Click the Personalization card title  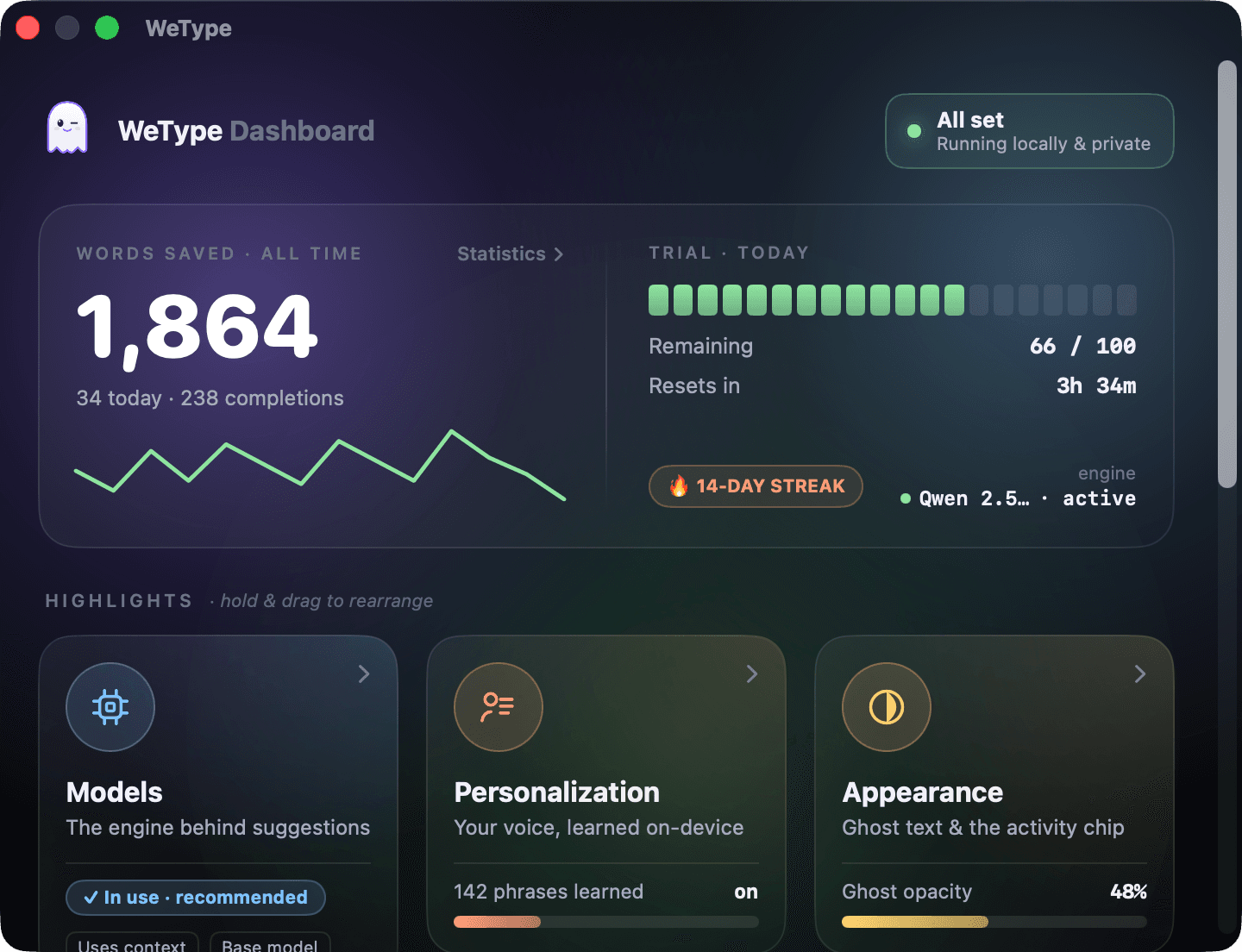[x=557, y=792]
